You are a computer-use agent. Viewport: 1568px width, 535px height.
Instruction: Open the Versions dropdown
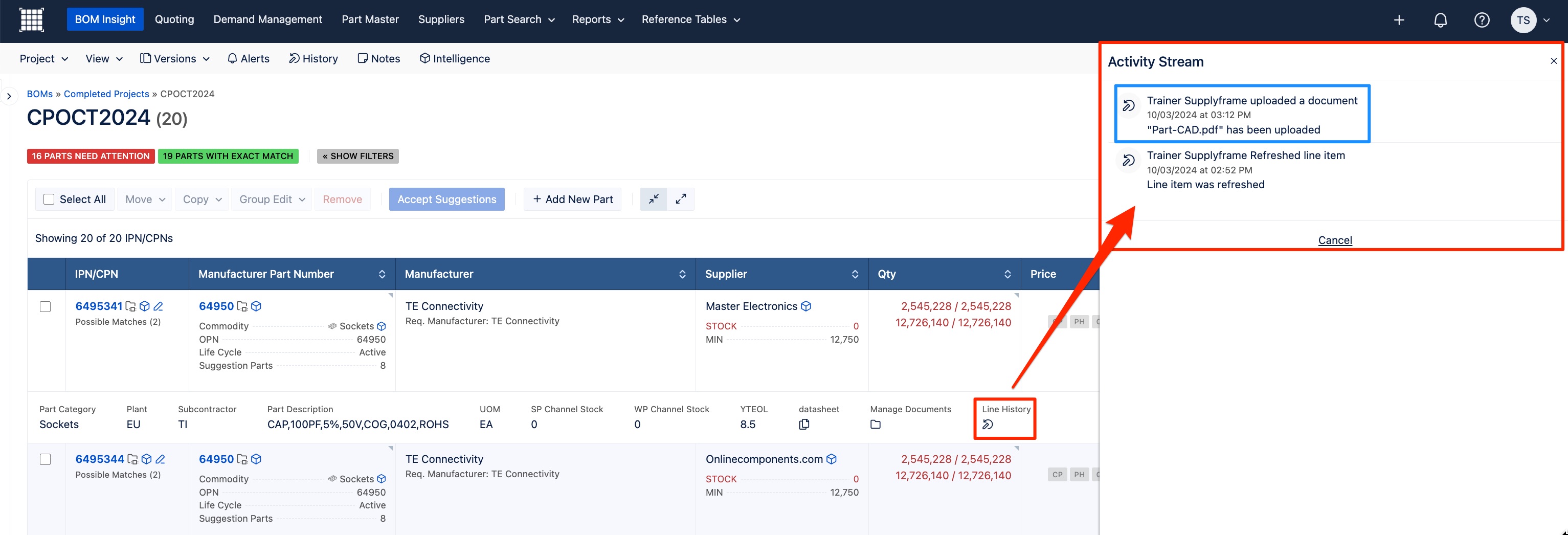[175, 59]
